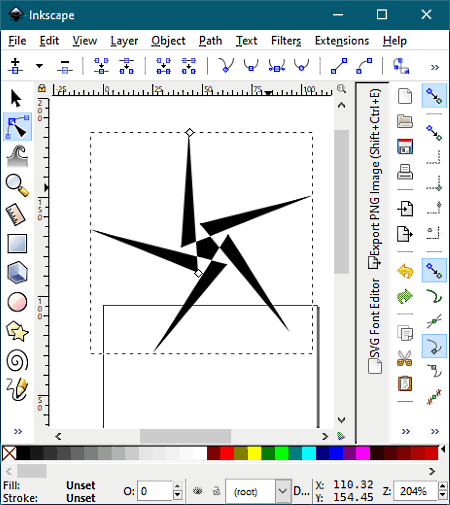The image size is (450, 505).
Task: Open the Object menu
Action: pyautogui.click(x=168, y=41)
